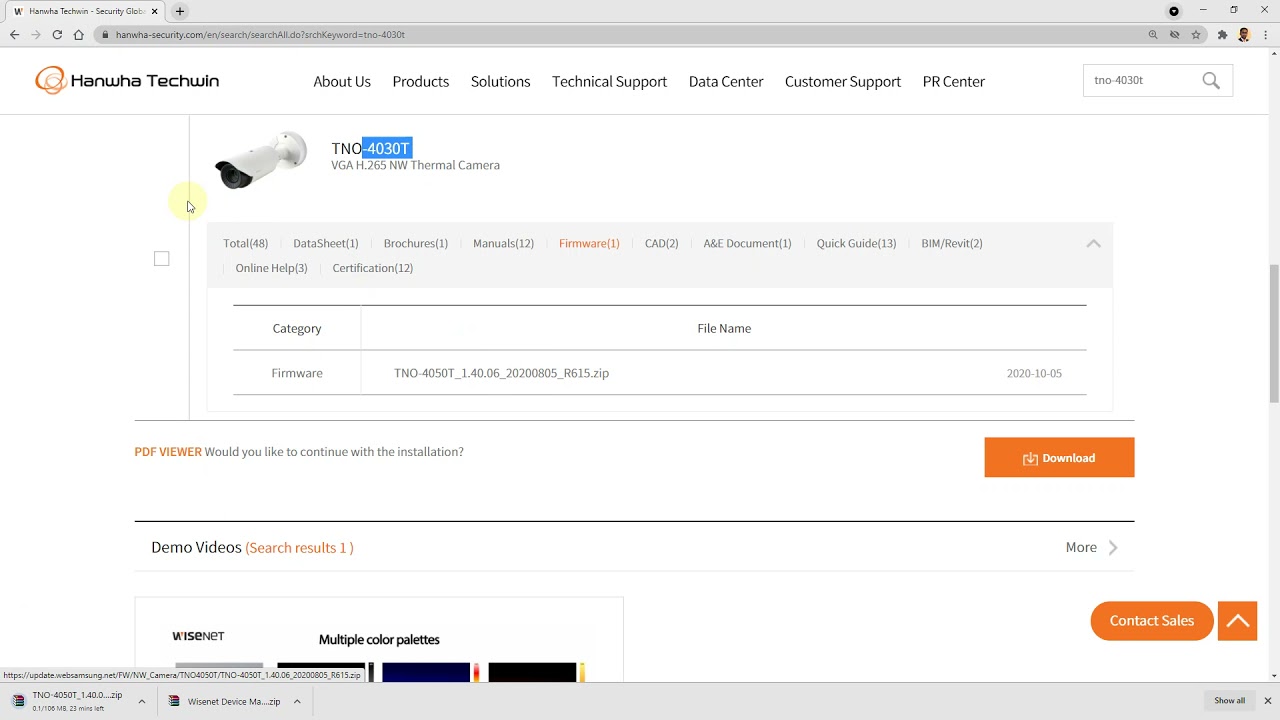
Task: Click the Multiple color palettes demo video
Action: click(379, 640)
